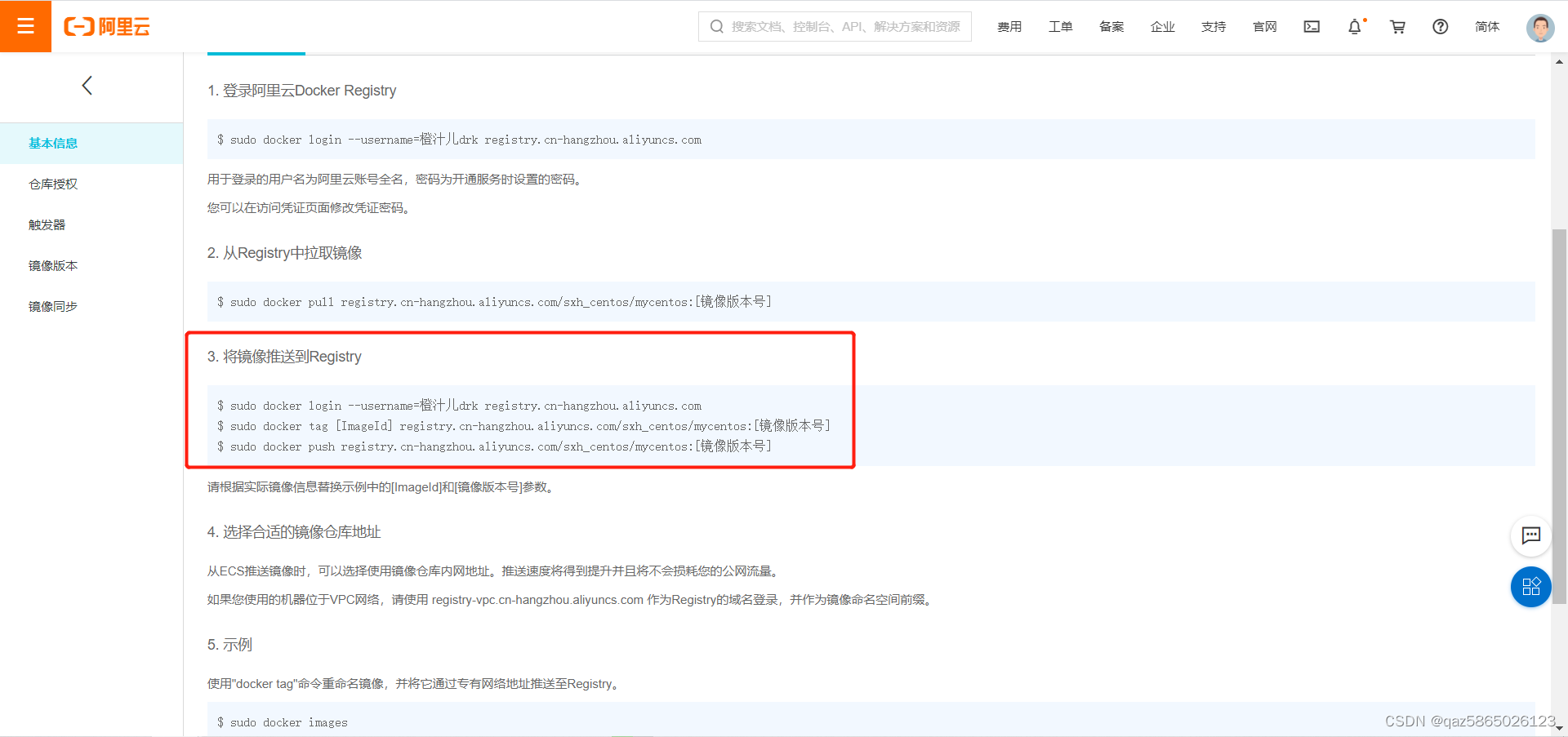Open the 工单 link
1568x737 pixels.
1060,26
